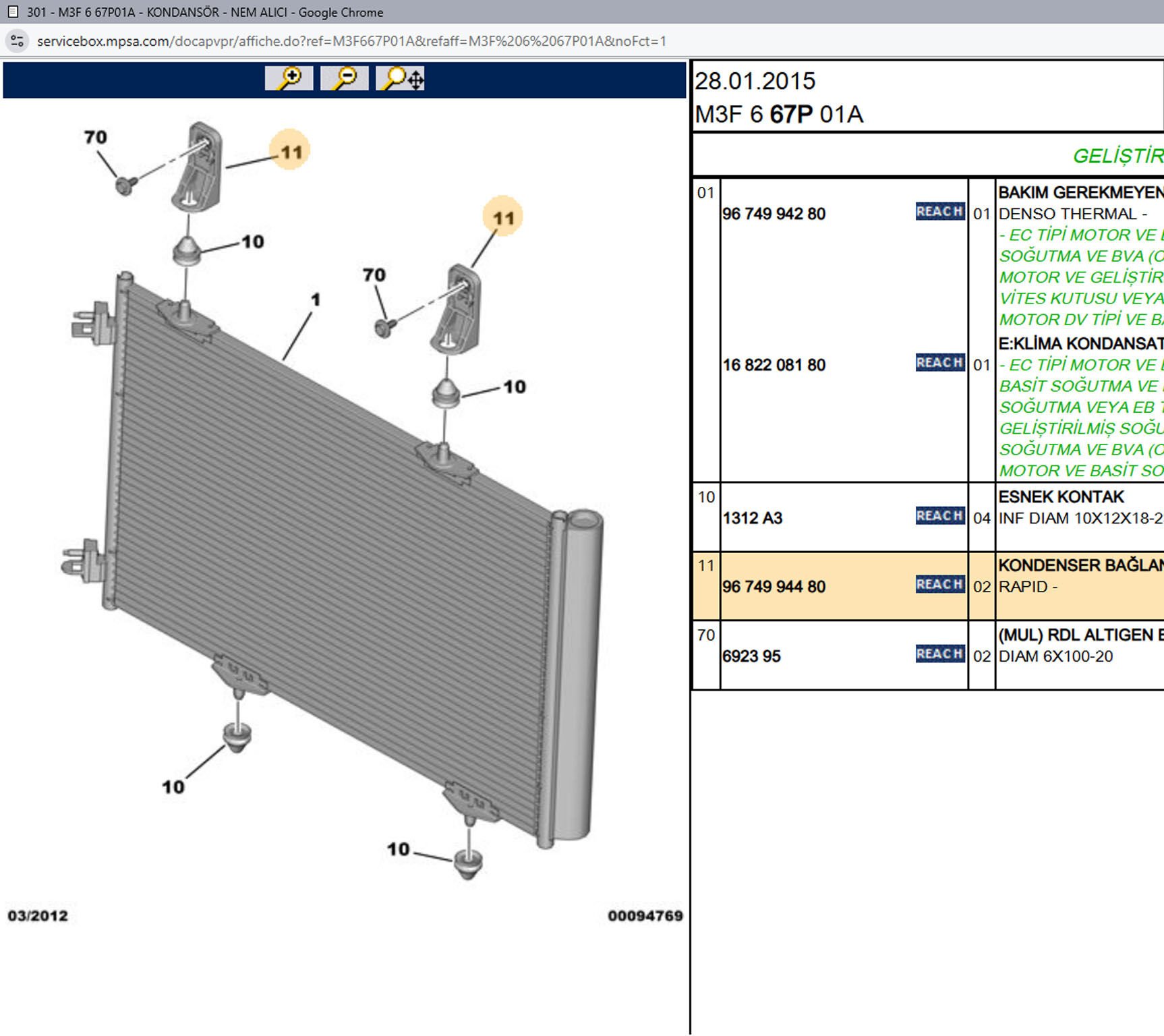This screenshot has height=1036, width=1164.
Task: Click REACH badge for part 16 822 081 80
Action: point(939,363)
